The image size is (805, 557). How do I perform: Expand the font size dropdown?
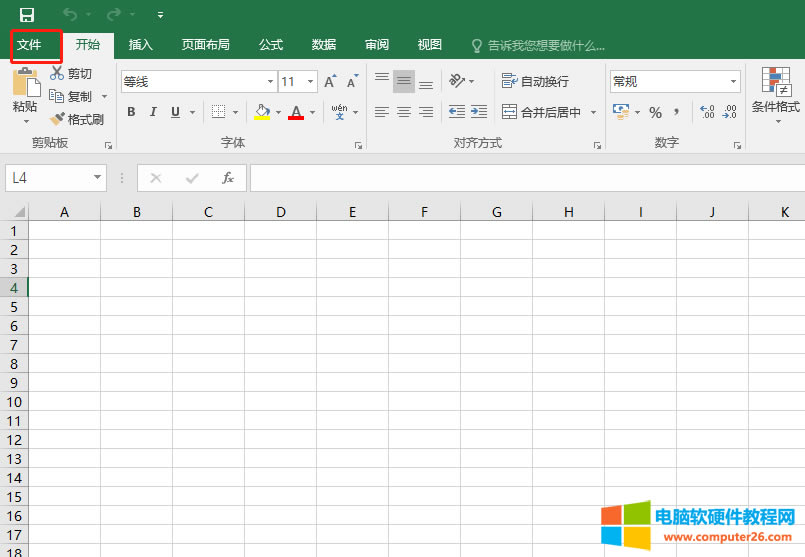tap(311, 82)
